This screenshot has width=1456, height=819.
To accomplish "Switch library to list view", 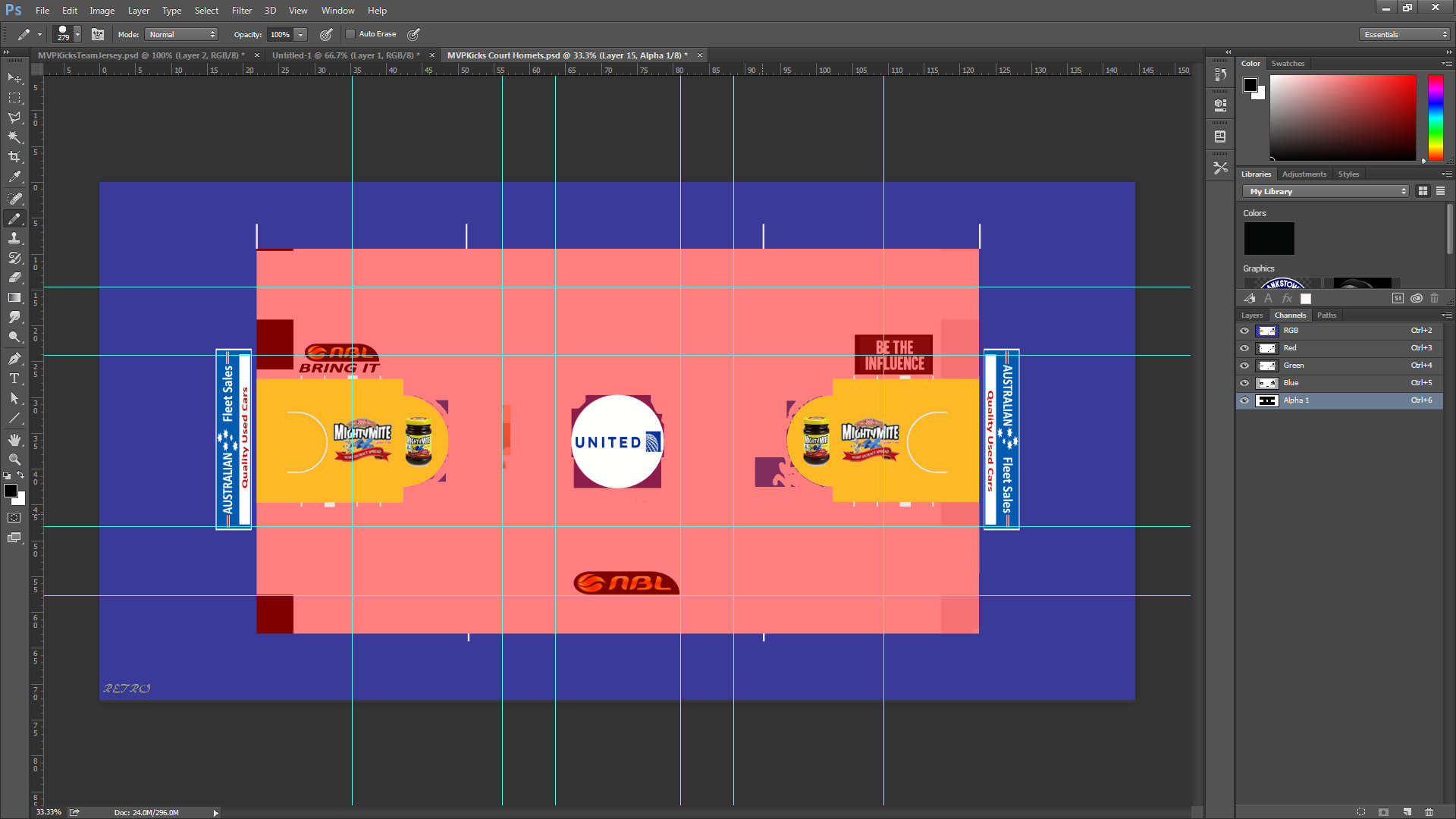I will pos(1440,191).
